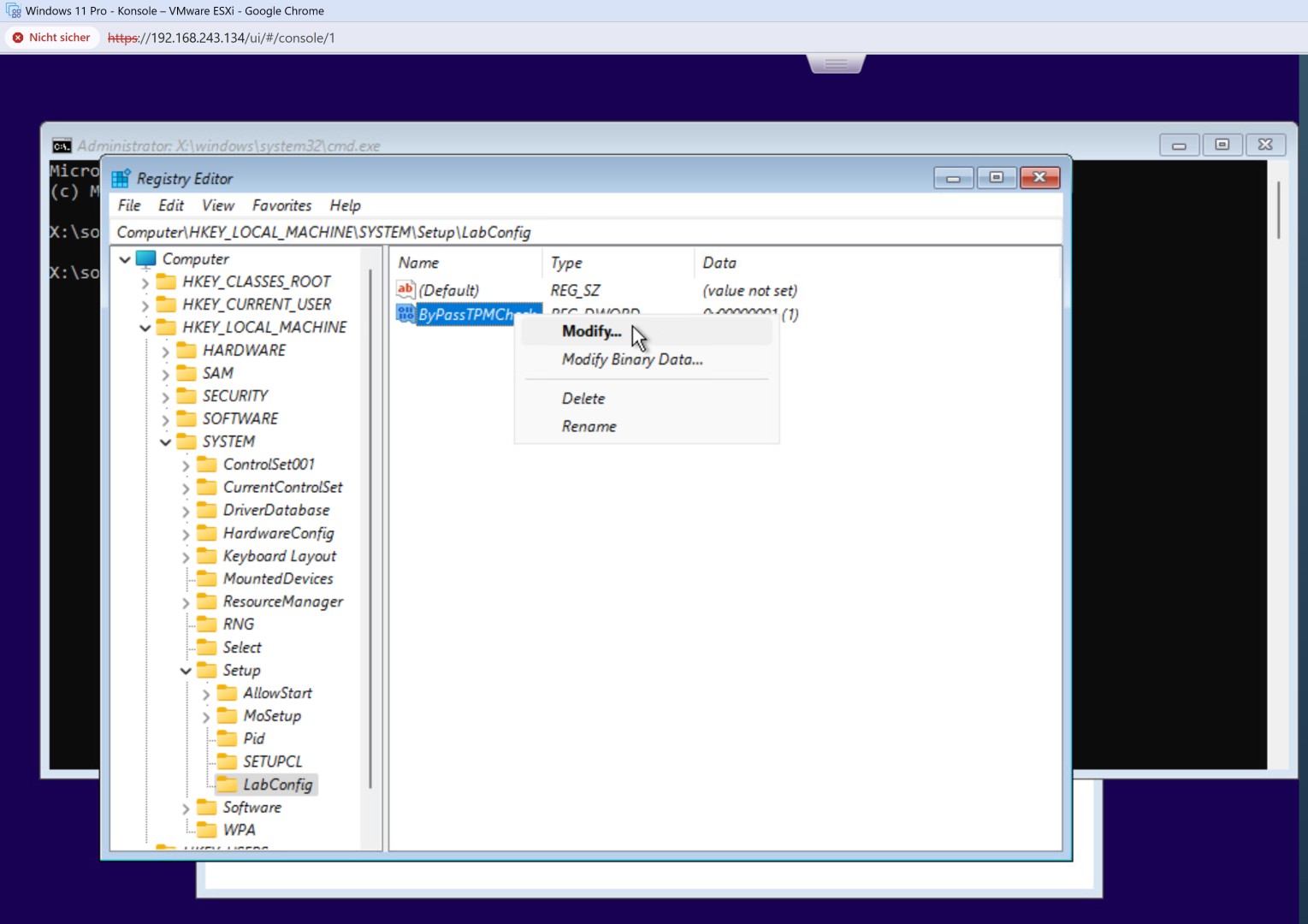The height and width of the screenshot is (924, 1308).
Task: Collapse the SYSTEM key node
Action: point(165,442)
